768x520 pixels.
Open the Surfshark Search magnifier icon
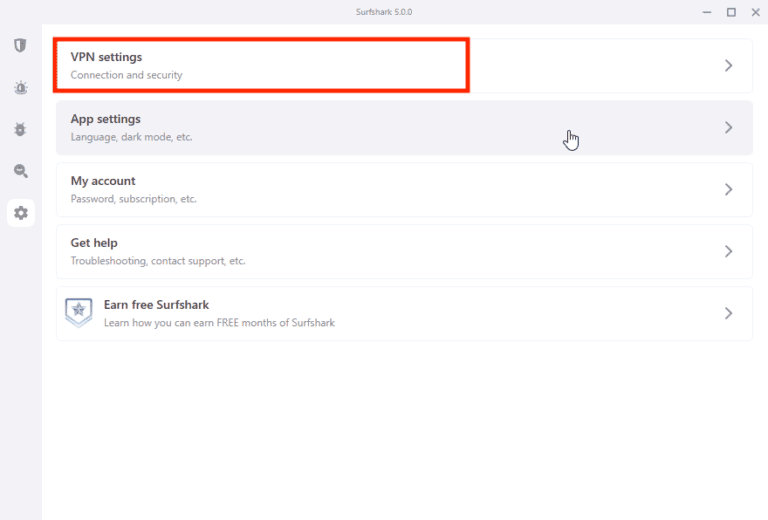click(20, 171)
